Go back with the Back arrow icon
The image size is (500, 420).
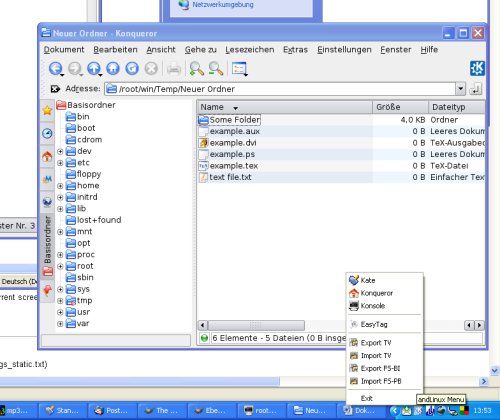55,69
